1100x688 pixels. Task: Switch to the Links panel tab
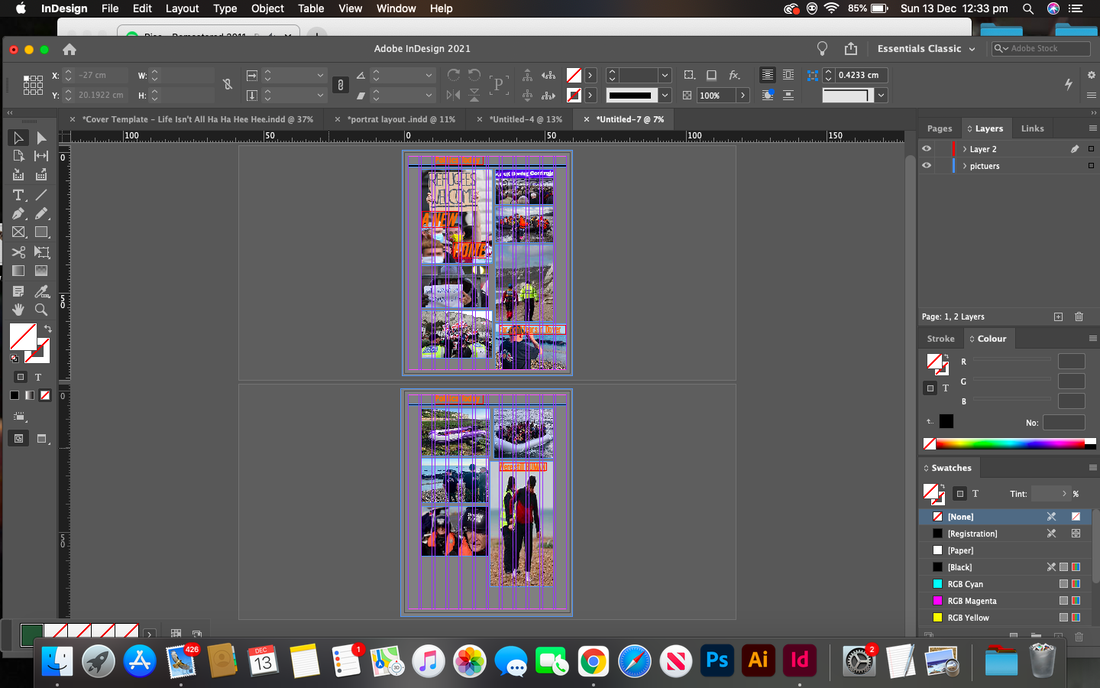[1032, 128]
